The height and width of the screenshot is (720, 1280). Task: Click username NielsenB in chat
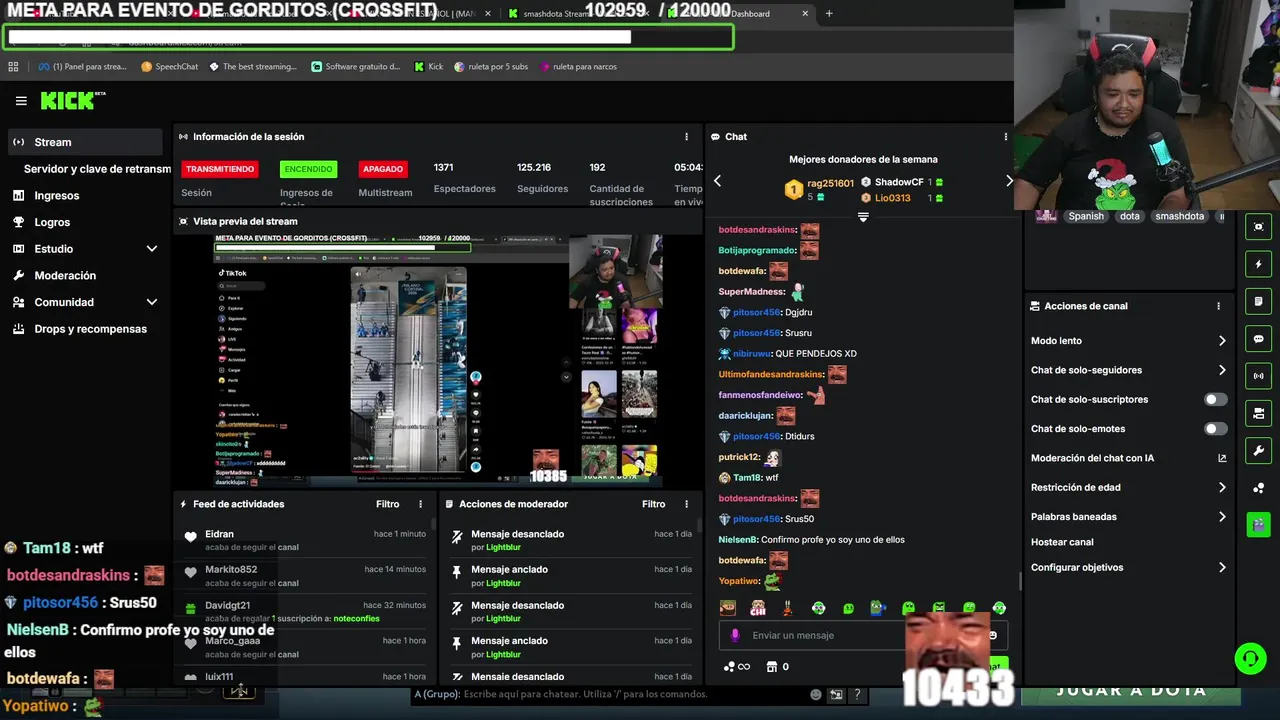pyautogui.click(x=738, y=540)
